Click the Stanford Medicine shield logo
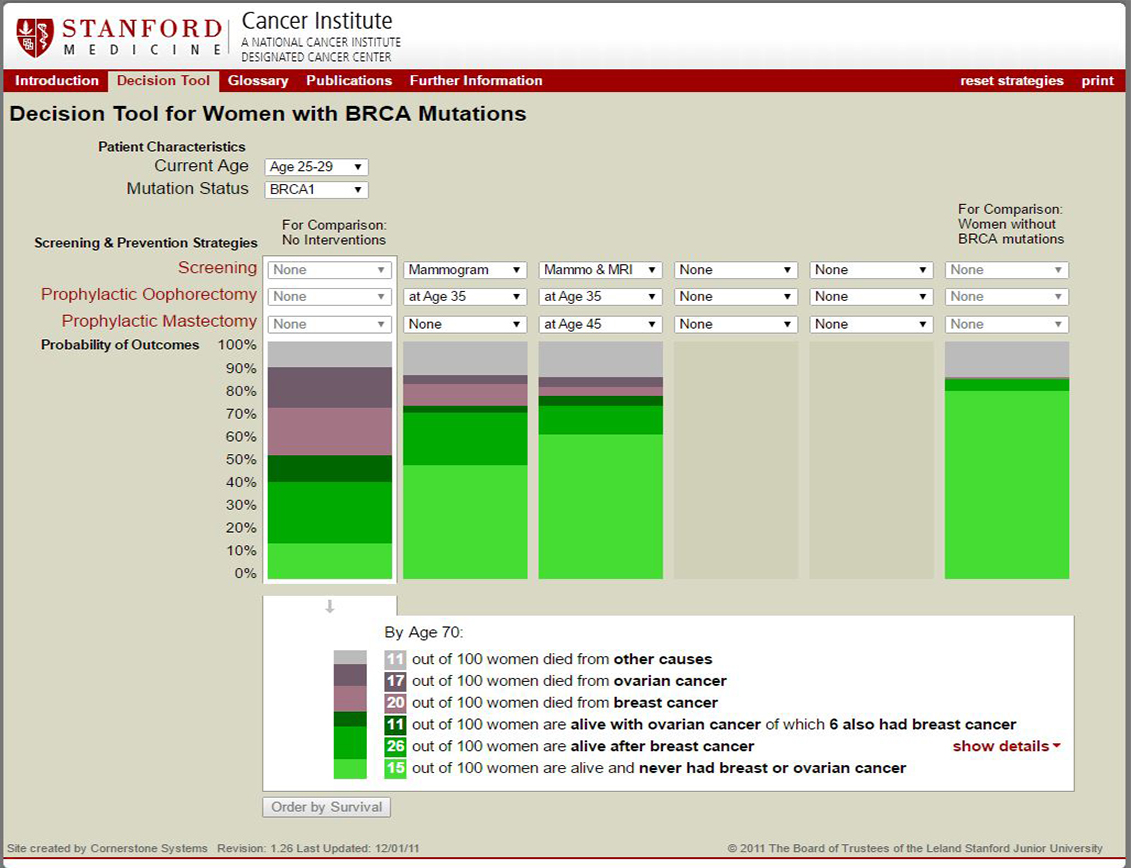Screen dimensions: 1131x868 [x=35, y=38]
